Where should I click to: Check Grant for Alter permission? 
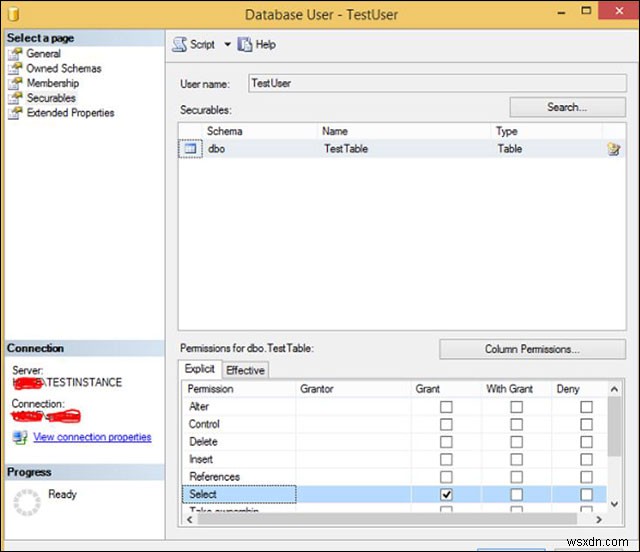coord(446,407)
